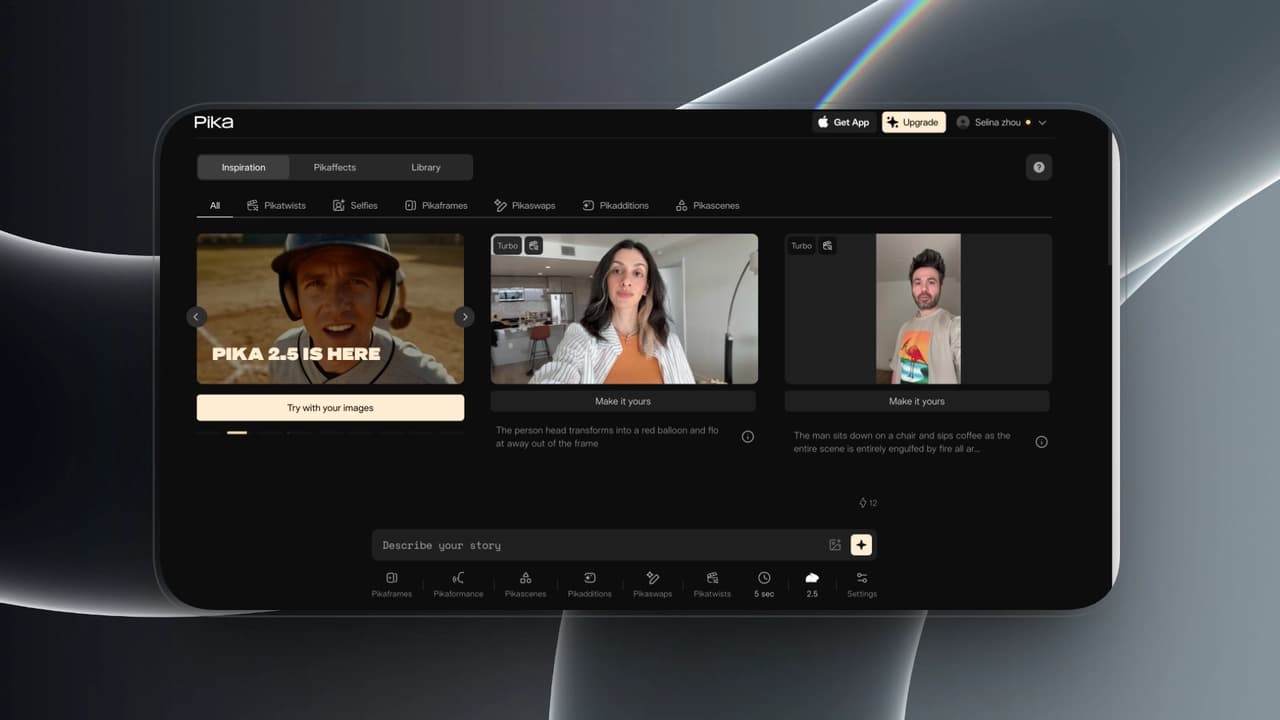The image size is (1280, 720).
Task: Select Pikaswaps tool in bottom toolbar
Action: (652, 584)
